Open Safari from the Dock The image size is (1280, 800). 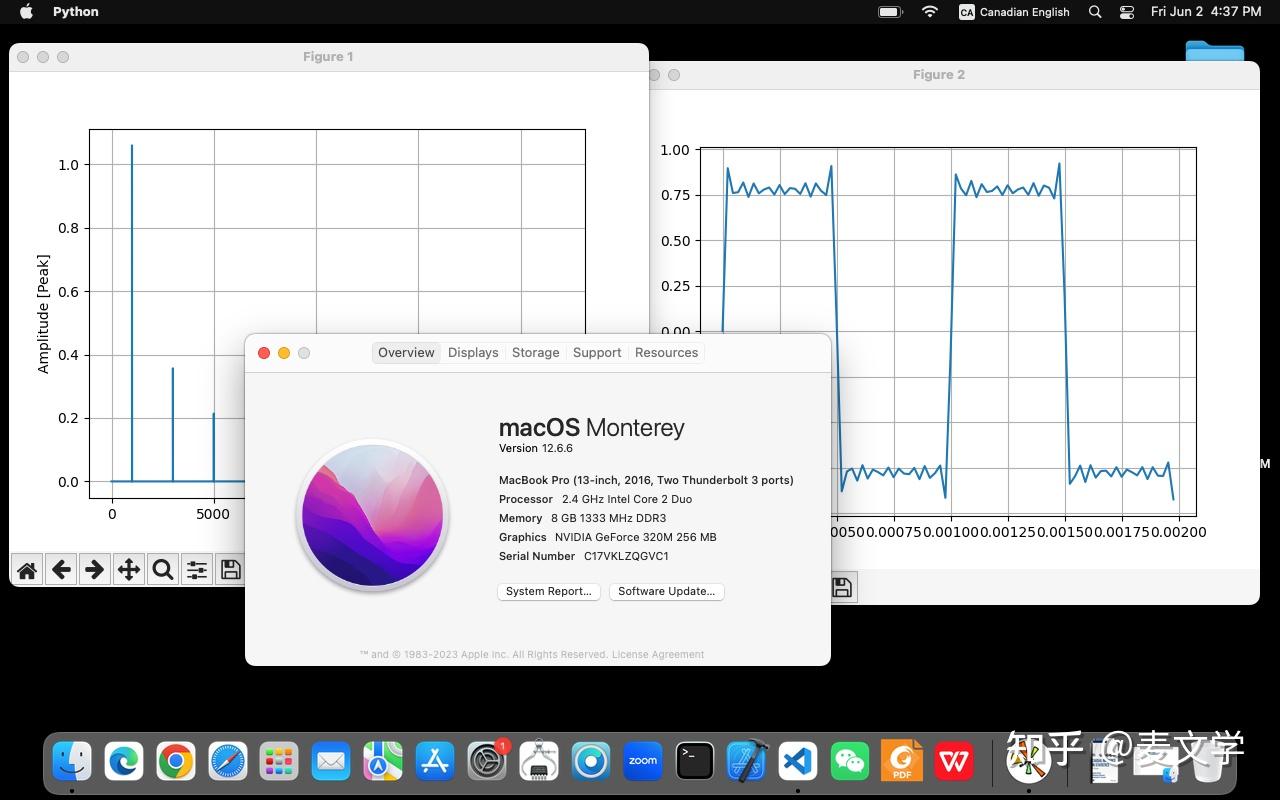pos(228,762)
